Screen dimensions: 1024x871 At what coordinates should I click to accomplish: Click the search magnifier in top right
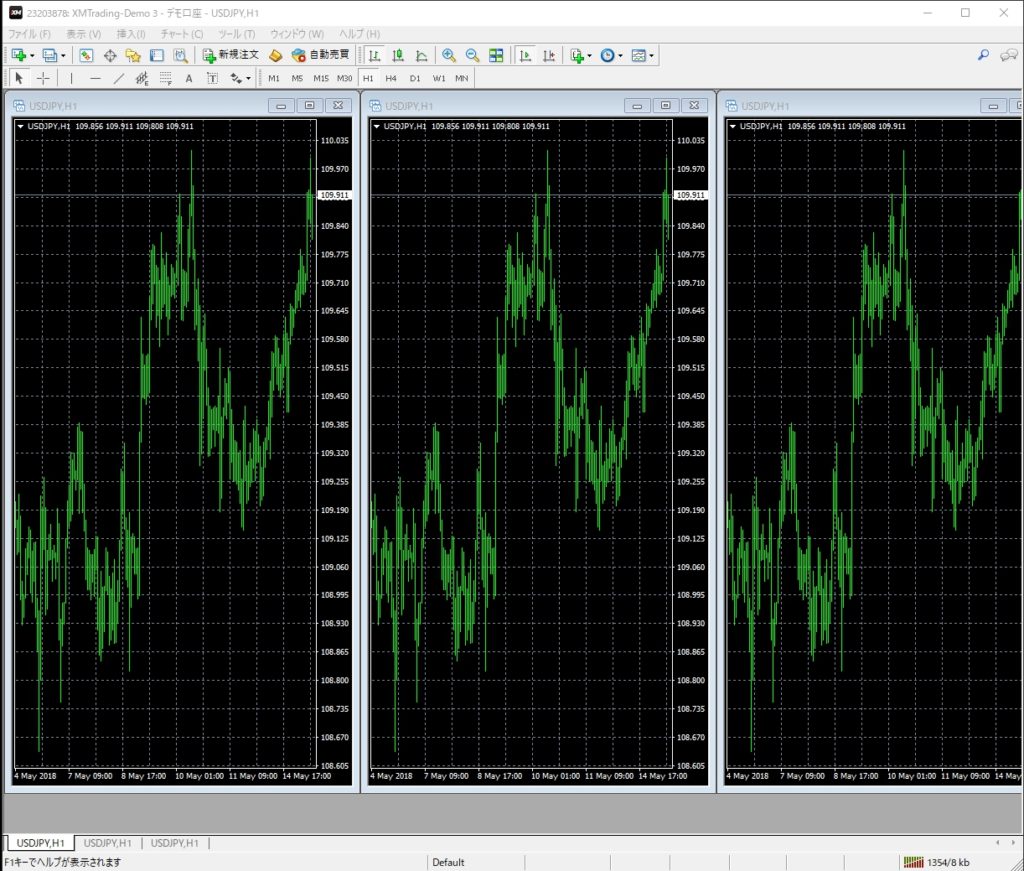pyautogui.click(x=983, y=56)
